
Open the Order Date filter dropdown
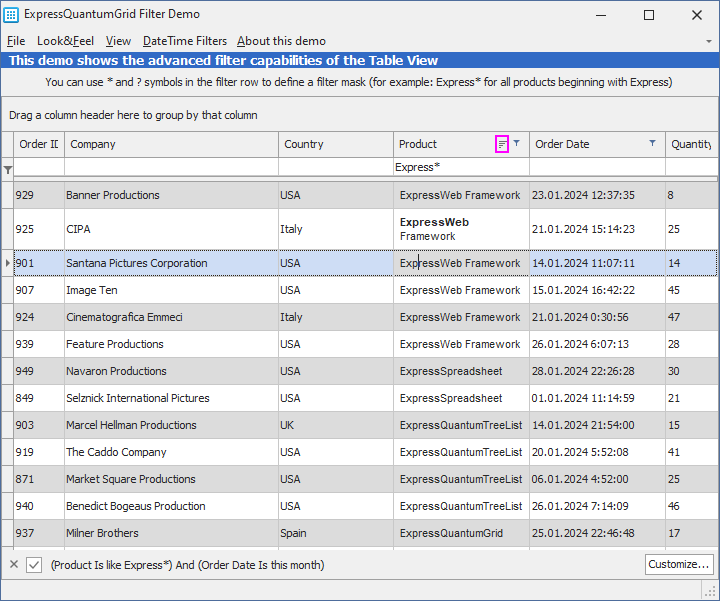(x=652, y=144)
